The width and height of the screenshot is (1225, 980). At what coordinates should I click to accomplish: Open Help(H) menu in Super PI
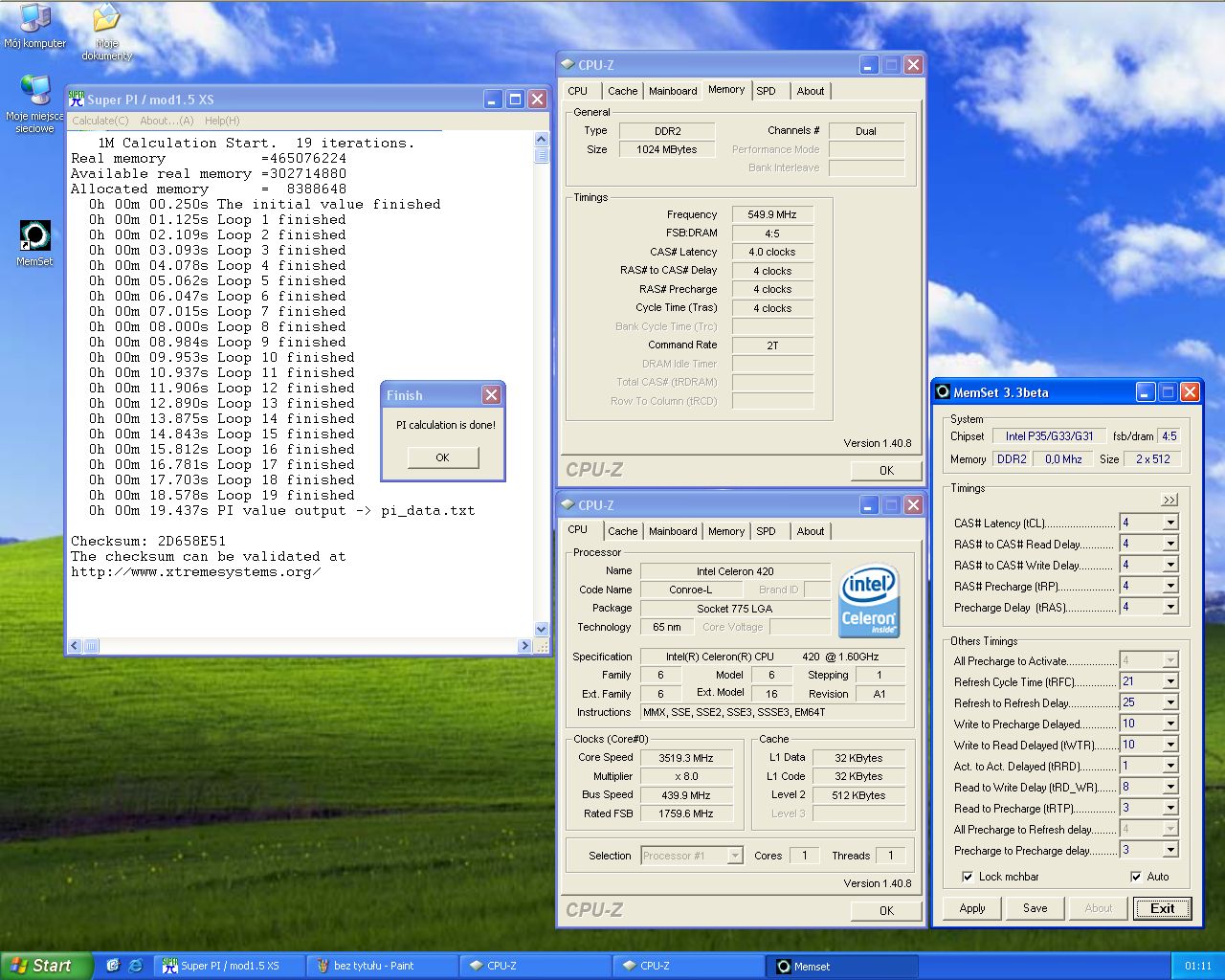tap(222, 121)
